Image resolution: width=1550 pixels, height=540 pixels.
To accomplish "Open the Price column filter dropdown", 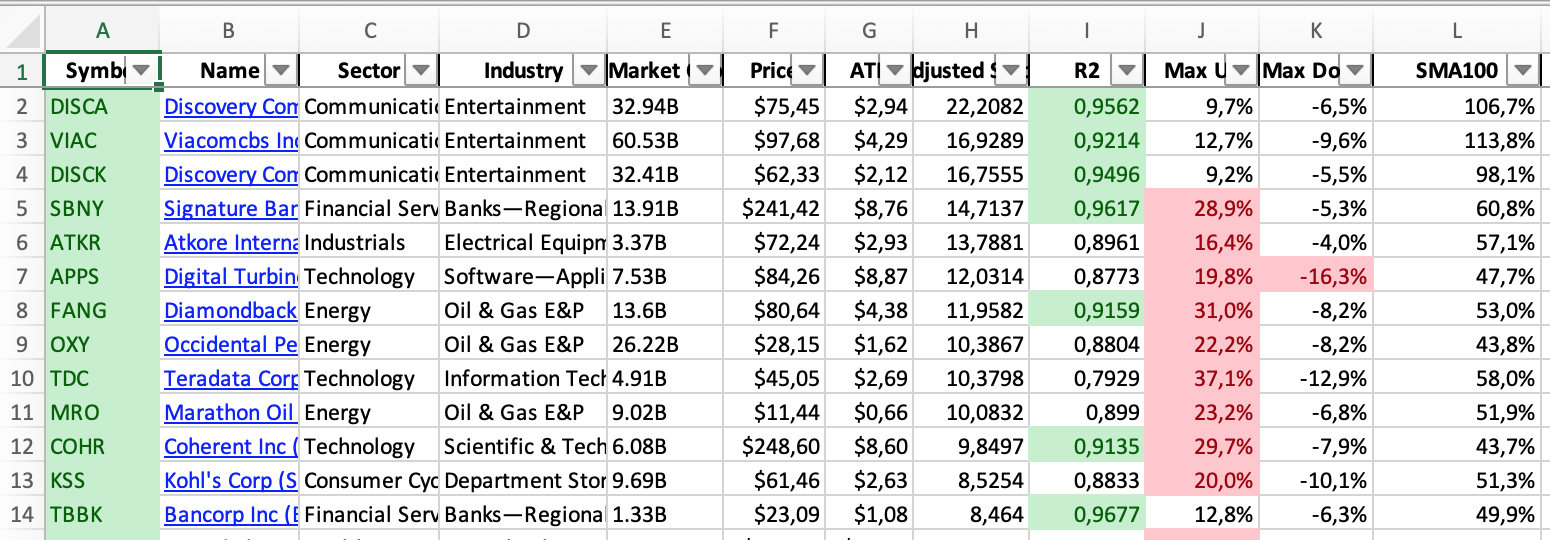I will pos(808,71).
